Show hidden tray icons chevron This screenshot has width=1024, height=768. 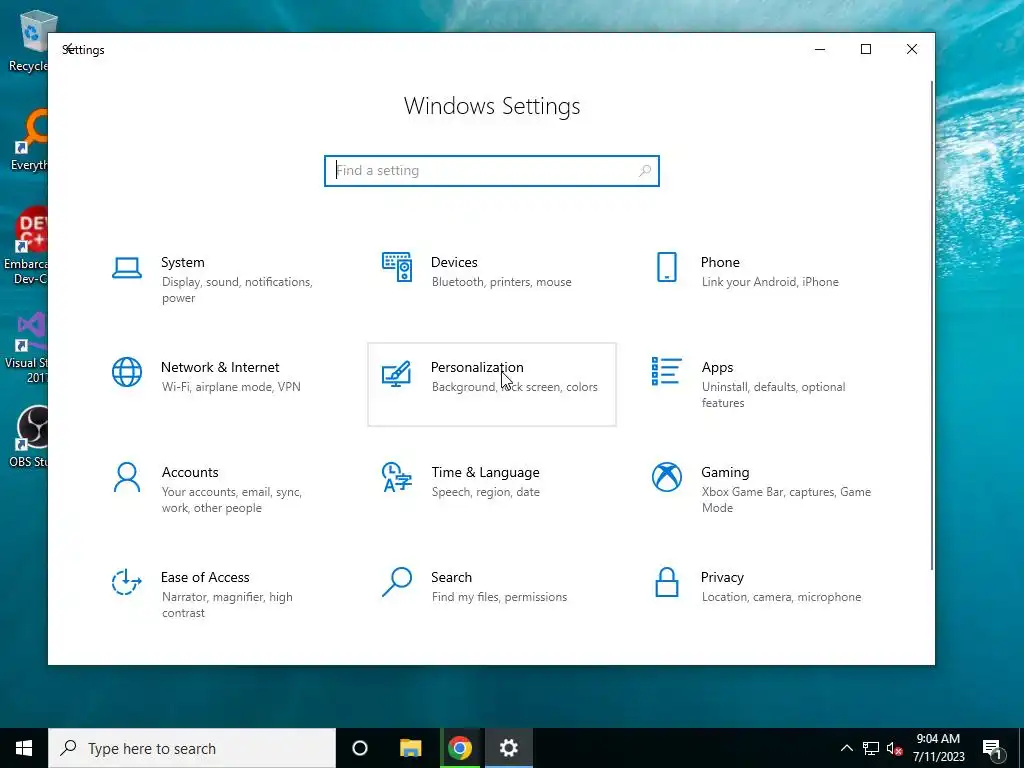click(846, 748)
